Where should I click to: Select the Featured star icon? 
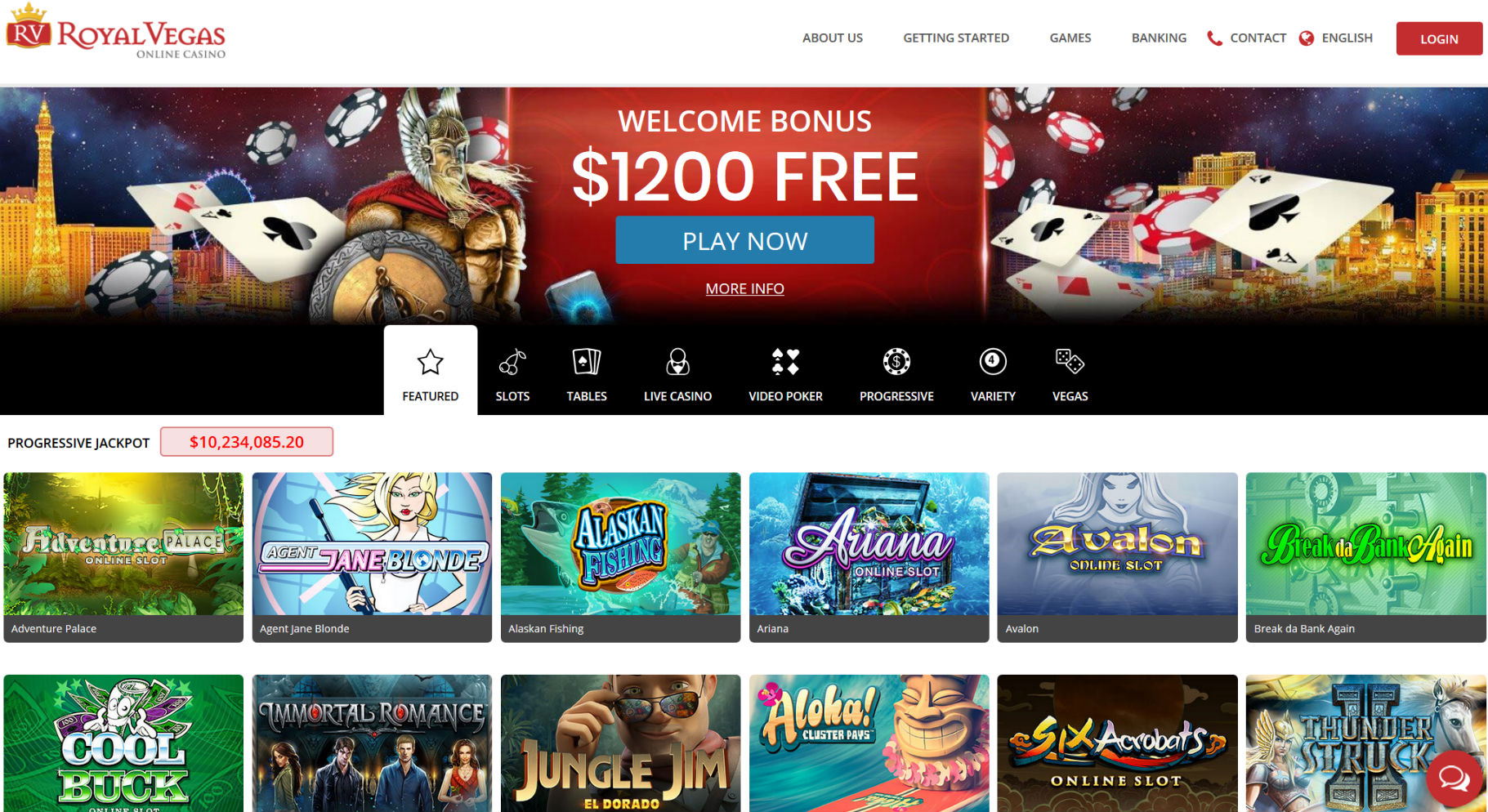click(x=430, y=362)
